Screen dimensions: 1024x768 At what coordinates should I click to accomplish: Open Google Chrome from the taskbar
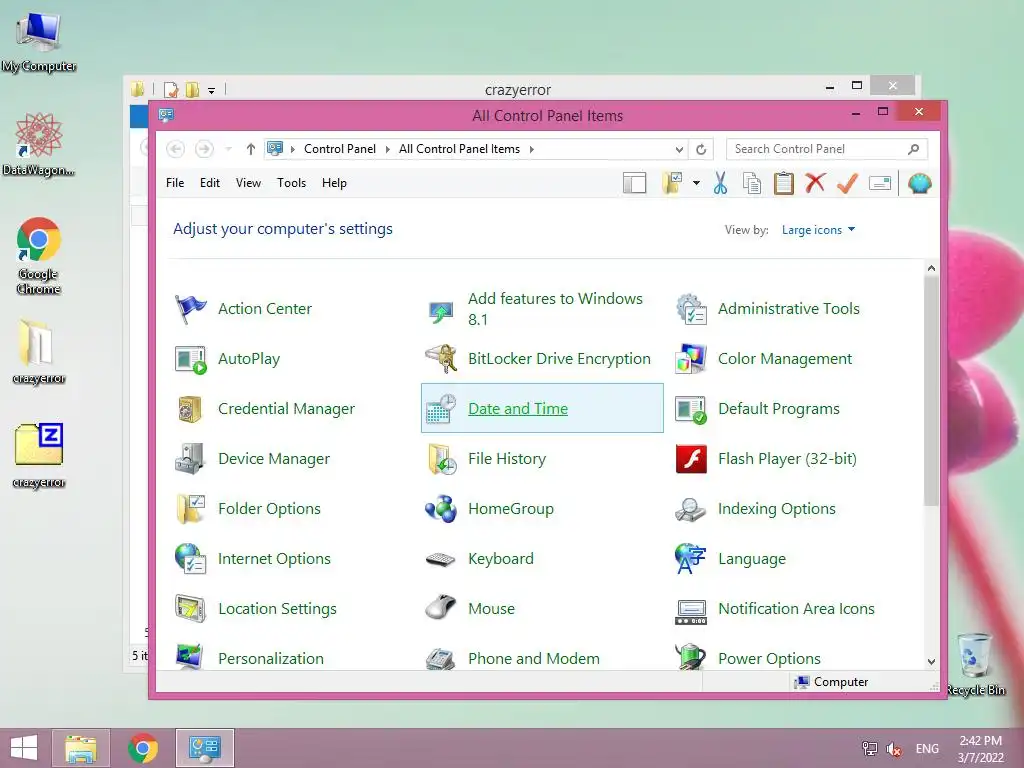tap(143, 748)
